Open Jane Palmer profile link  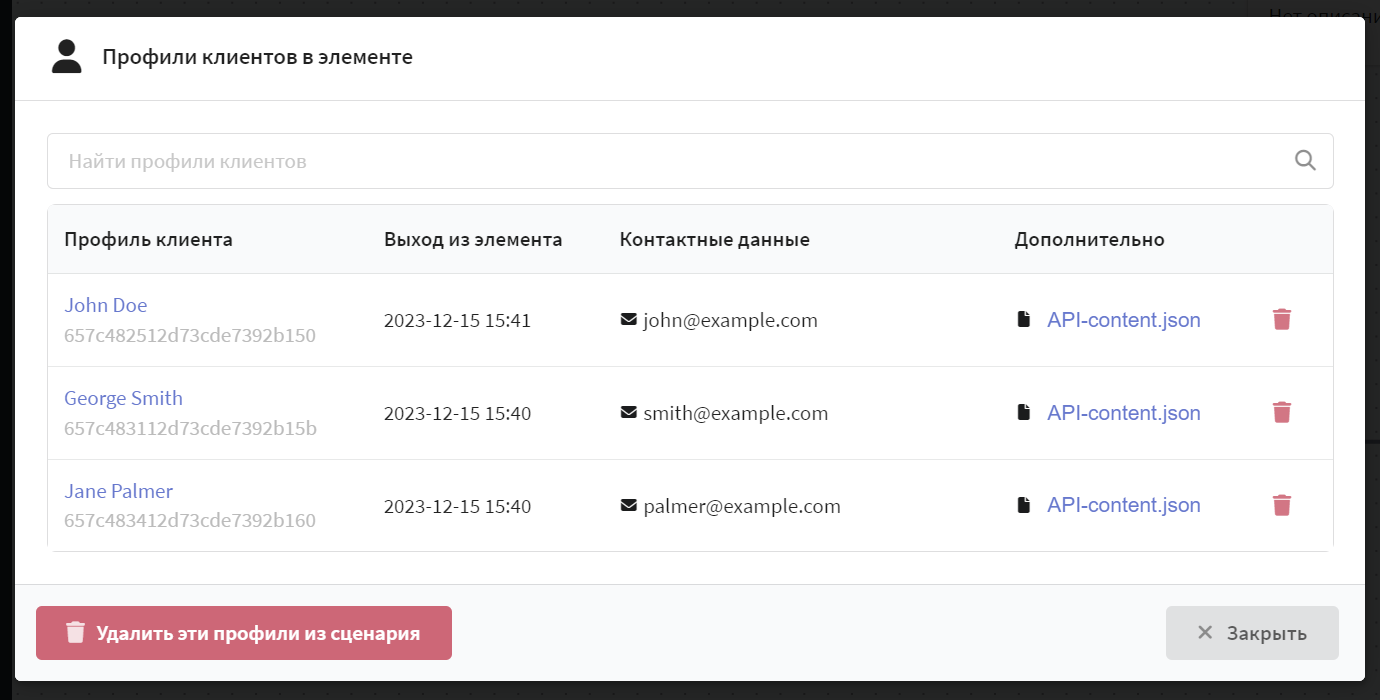coord(119,491)
